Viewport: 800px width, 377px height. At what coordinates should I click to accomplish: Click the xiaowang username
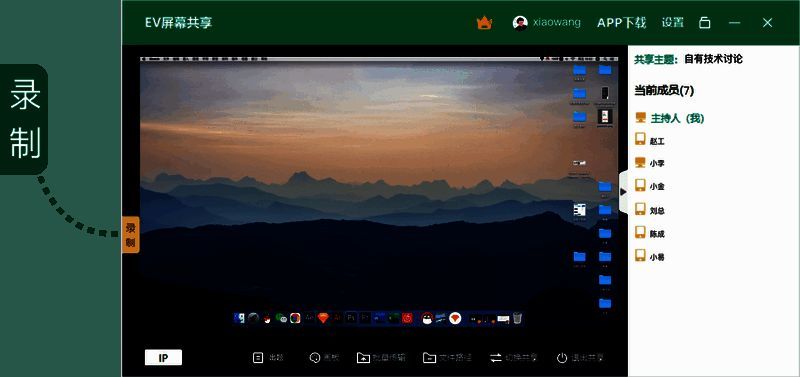click(557, 22)
